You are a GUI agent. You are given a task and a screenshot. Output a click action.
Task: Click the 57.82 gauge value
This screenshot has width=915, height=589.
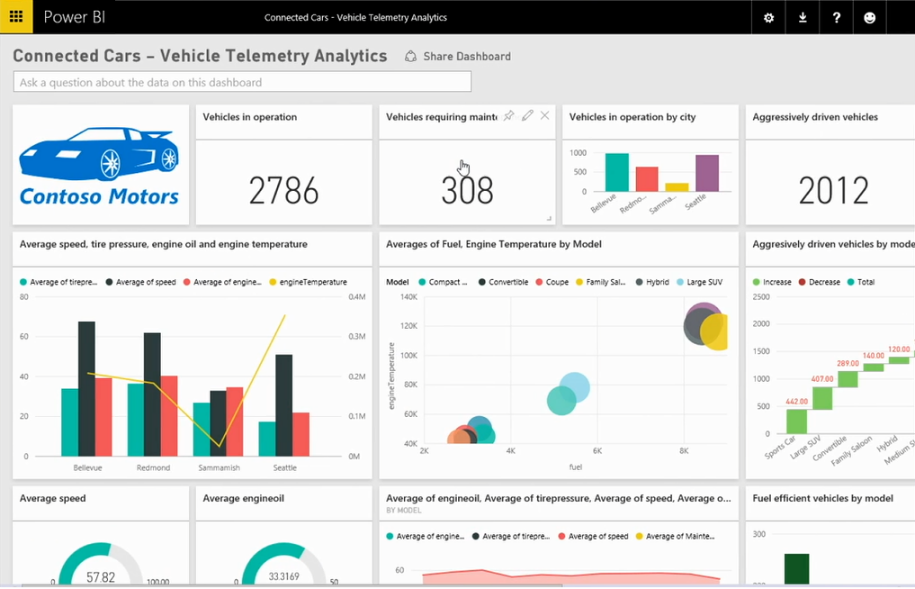[x=100, y=577]
